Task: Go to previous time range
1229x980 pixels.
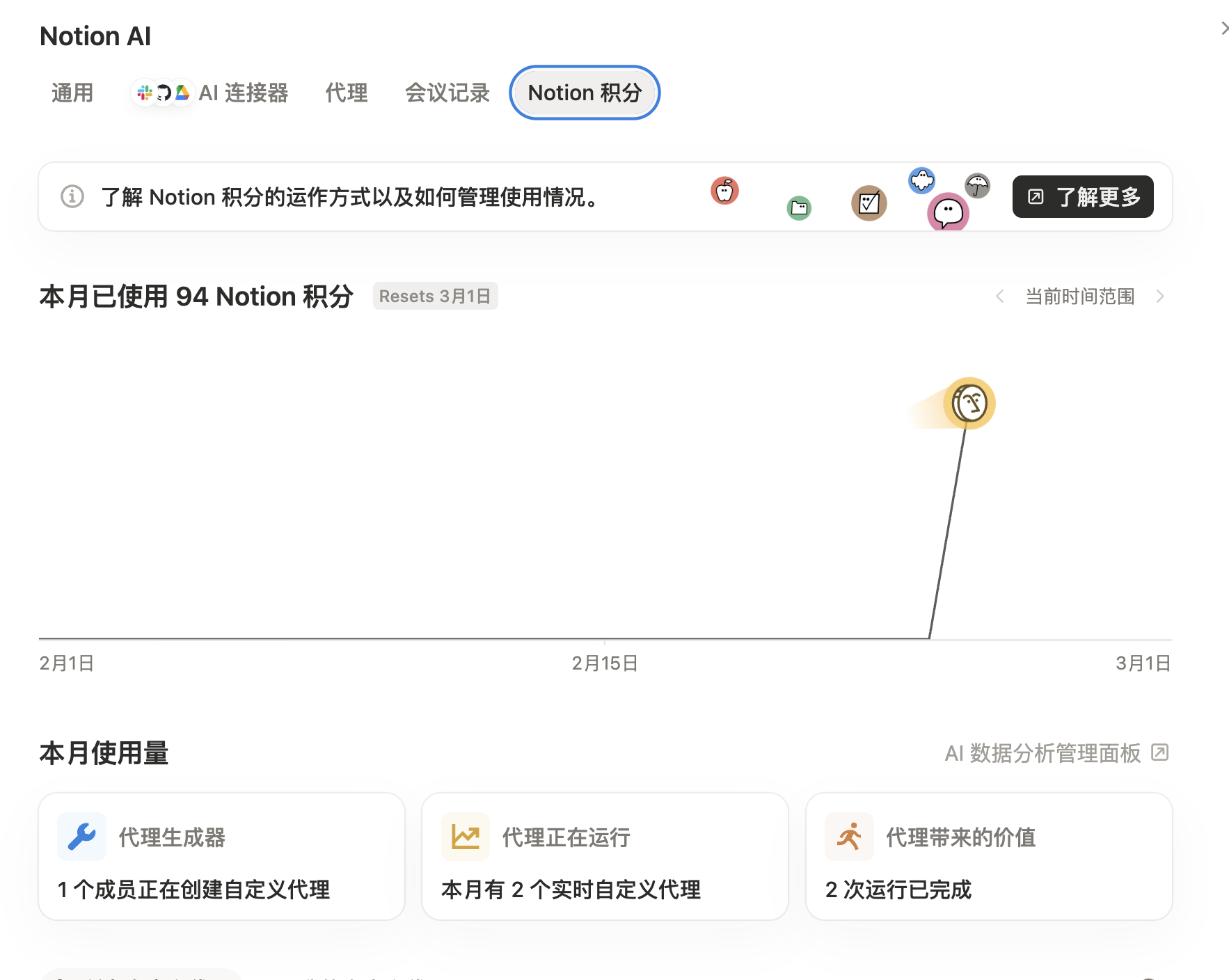Action: click(1000, 297)
